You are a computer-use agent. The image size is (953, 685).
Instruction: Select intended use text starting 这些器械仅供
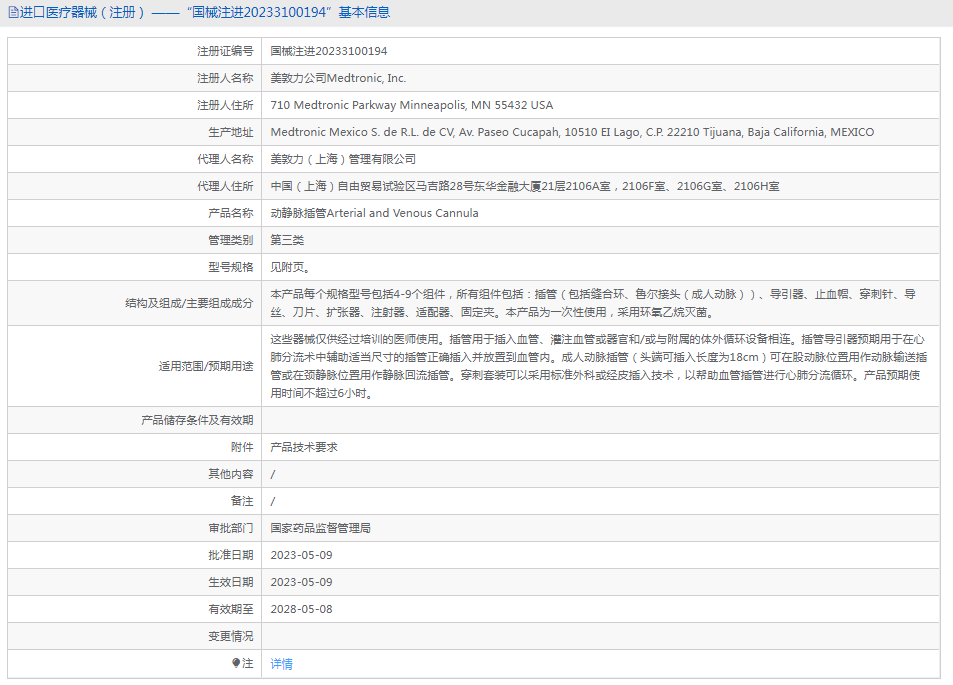click(599, 366)
